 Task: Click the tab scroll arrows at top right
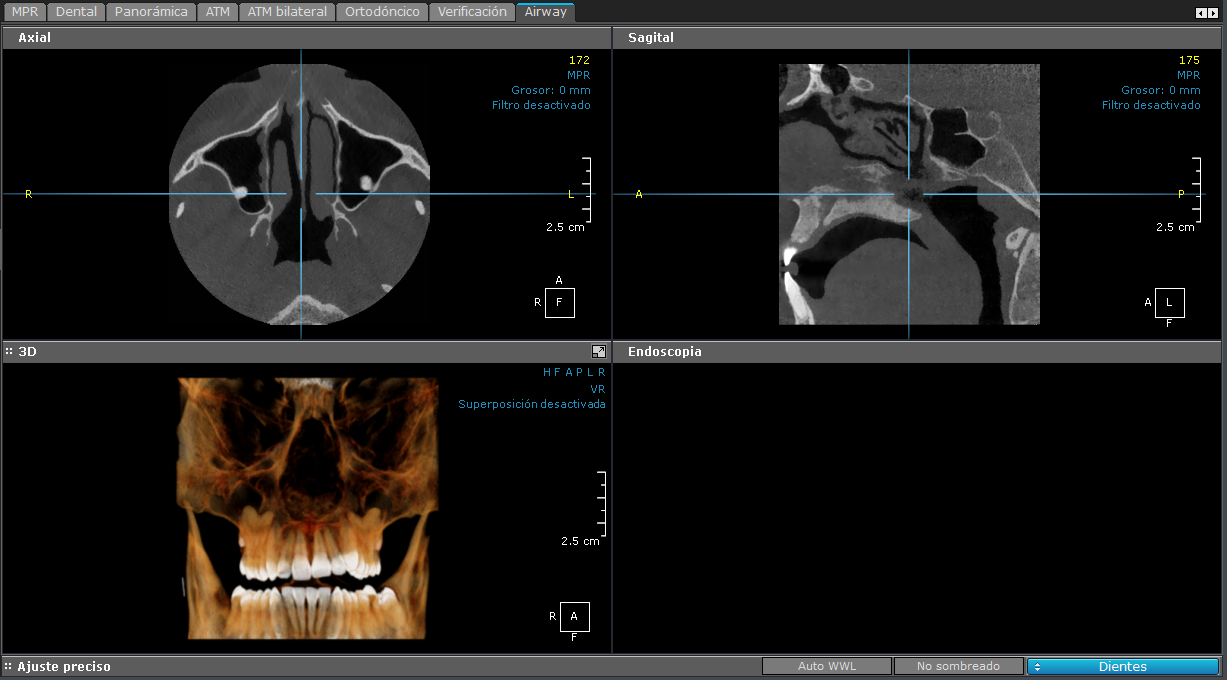[x=1207, y=13]
